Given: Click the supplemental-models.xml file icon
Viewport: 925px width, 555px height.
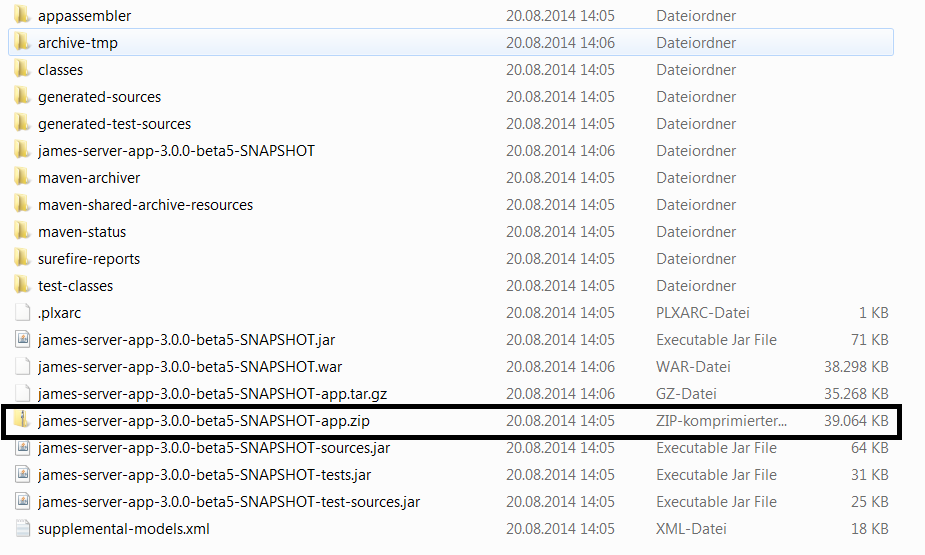Looking at the screenshot, I should point(22,529).
